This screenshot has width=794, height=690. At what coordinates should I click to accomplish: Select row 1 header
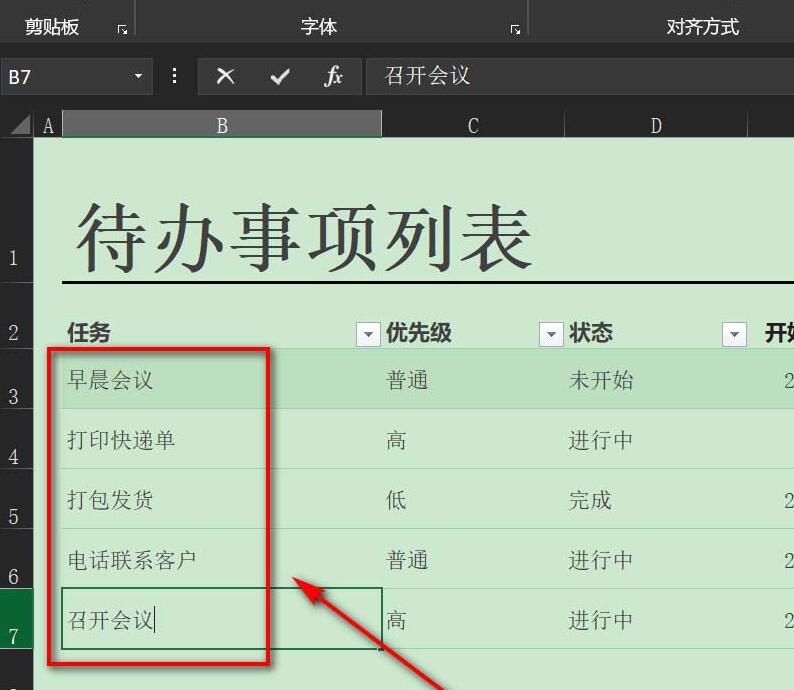tap(16, 210)
